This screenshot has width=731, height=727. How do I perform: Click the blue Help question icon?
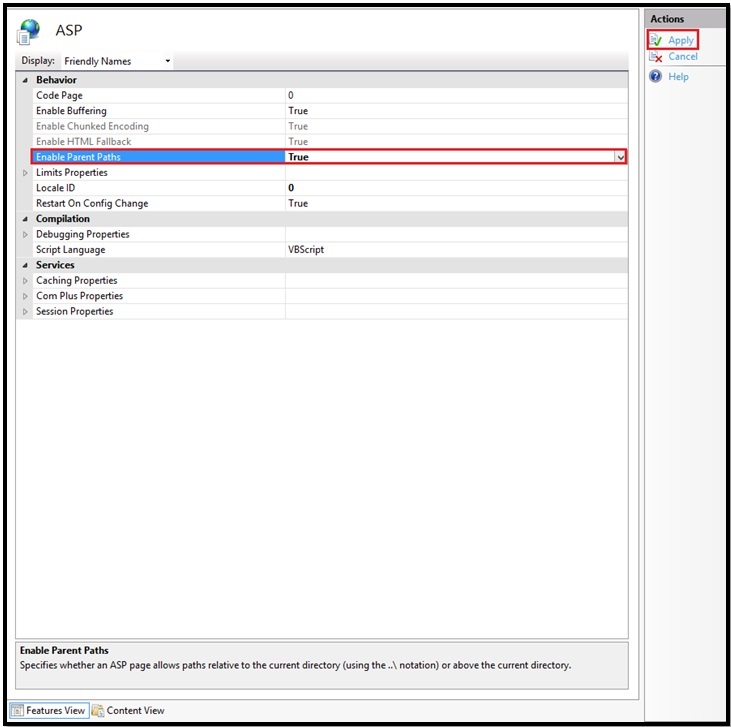656,77
